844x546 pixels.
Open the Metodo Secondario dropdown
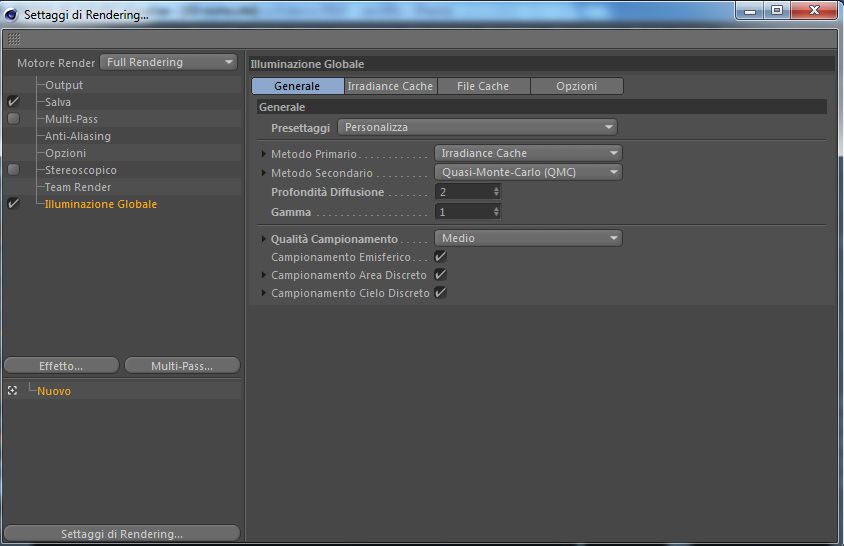tap(528, 172)
